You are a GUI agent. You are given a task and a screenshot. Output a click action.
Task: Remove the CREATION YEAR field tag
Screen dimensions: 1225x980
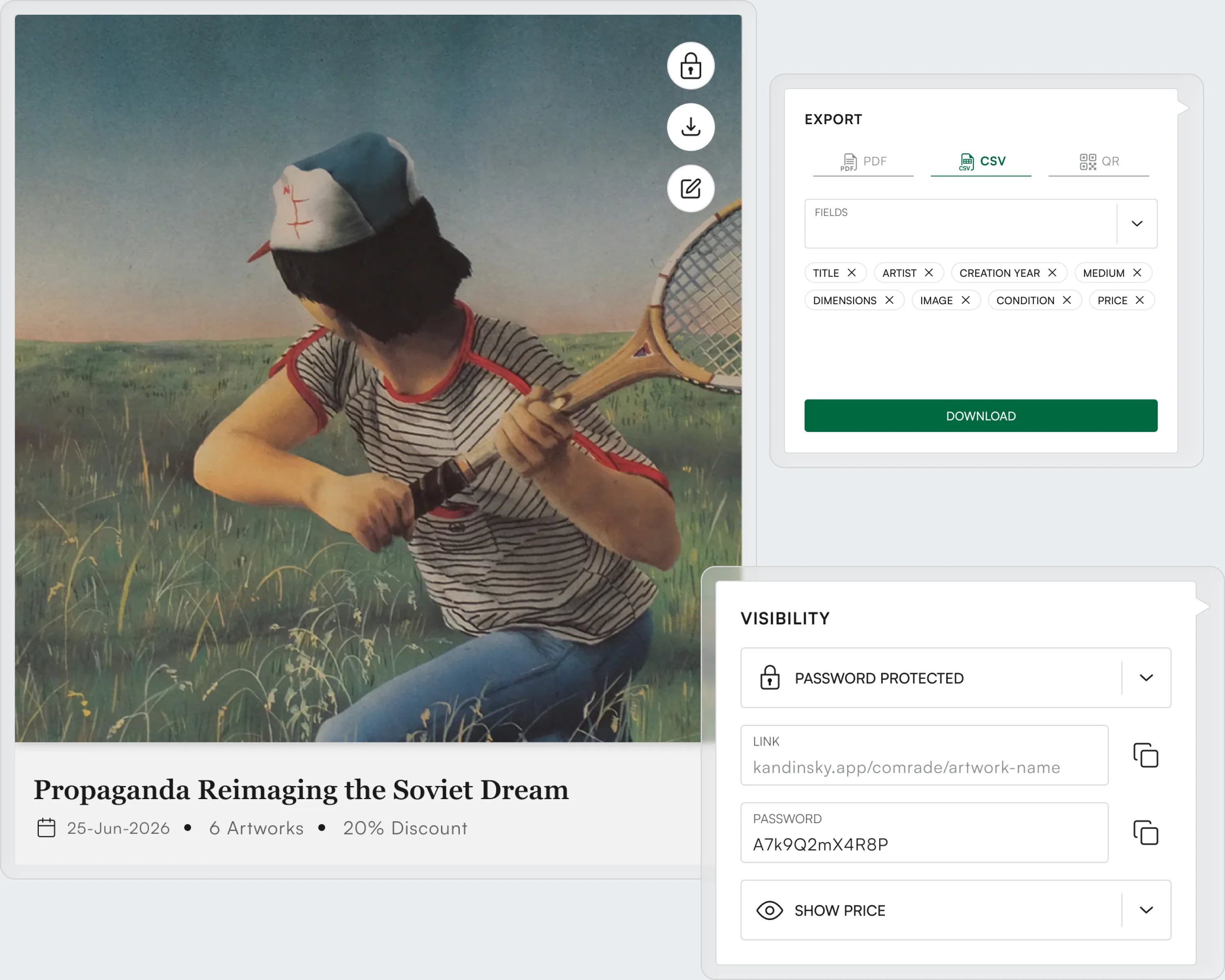(x=1052, y=273)
